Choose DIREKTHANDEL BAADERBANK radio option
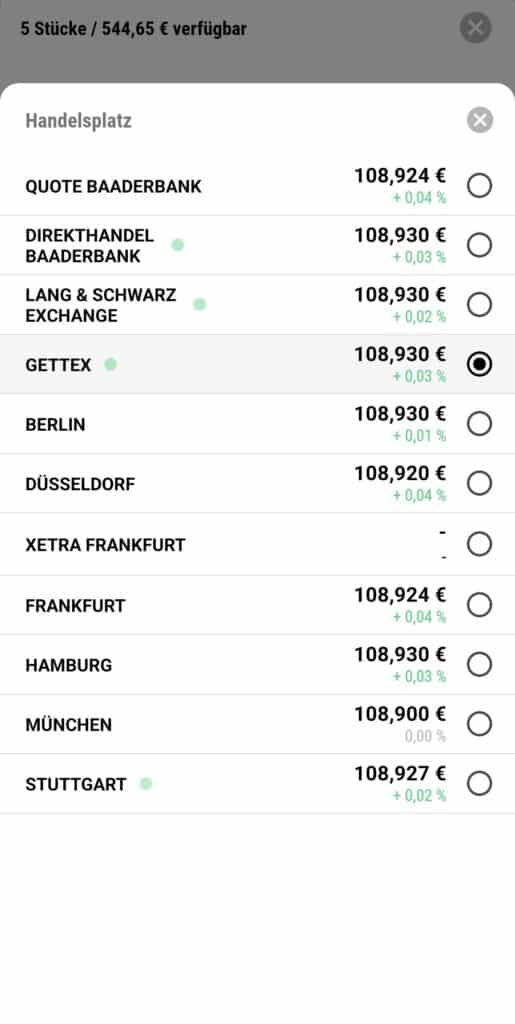515x1024 pixels. coord(479,246)
